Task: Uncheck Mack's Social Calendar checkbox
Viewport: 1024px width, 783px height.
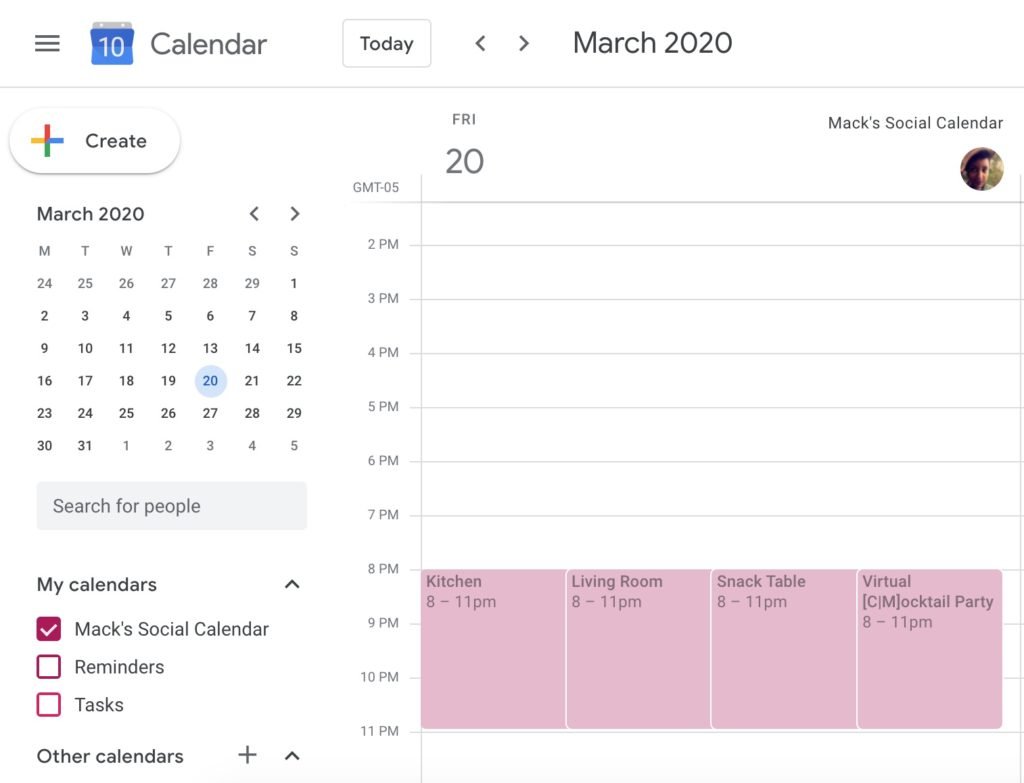Action: coord(49,629)
